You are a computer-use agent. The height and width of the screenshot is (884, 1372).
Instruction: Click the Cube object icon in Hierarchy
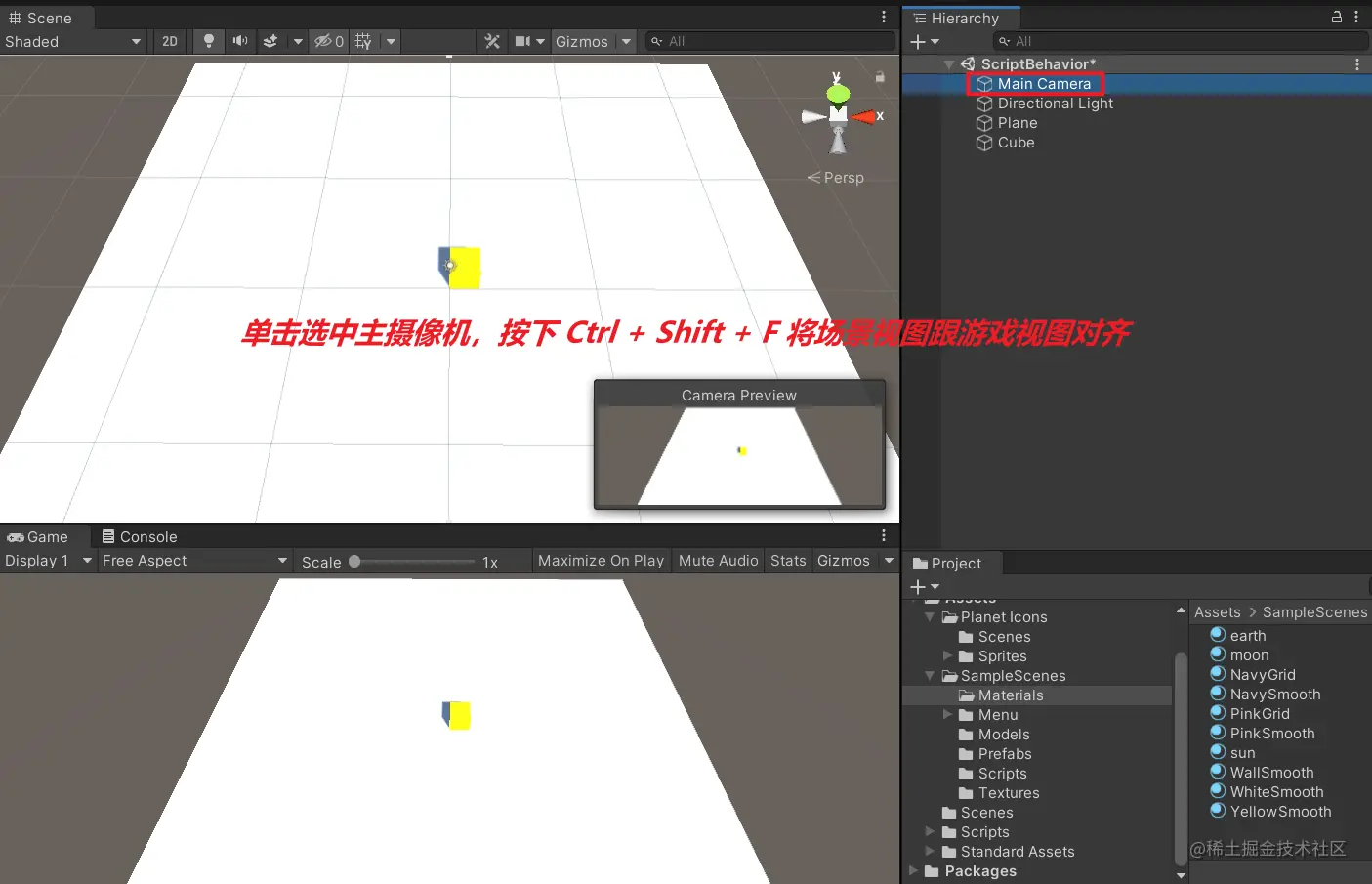(x=984, y=143)
